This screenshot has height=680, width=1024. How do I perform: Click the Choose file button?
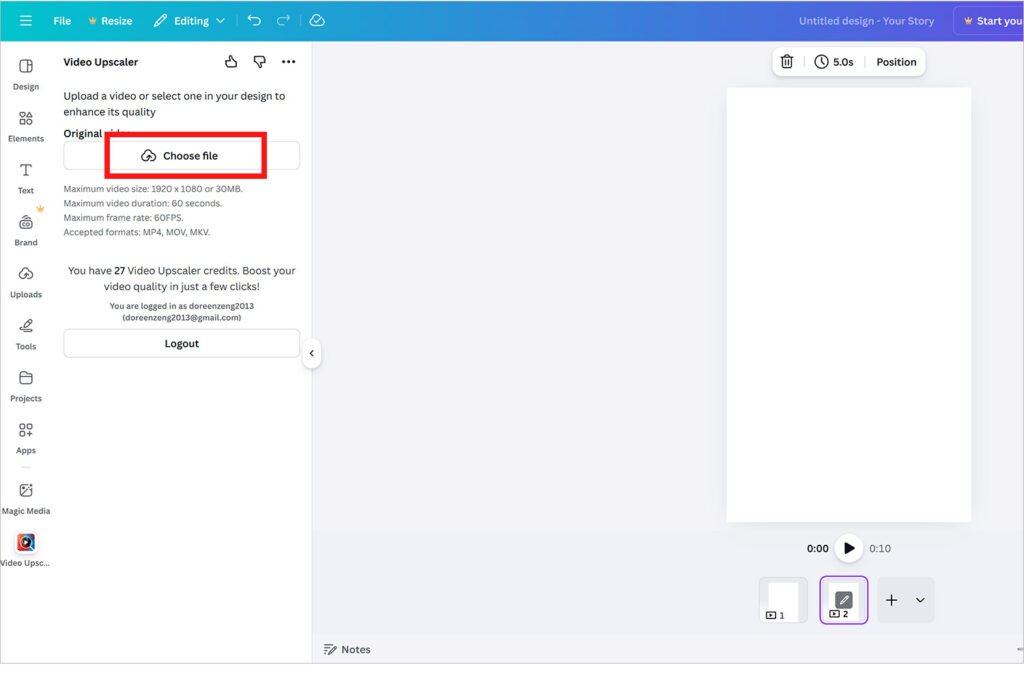point(181,156)
